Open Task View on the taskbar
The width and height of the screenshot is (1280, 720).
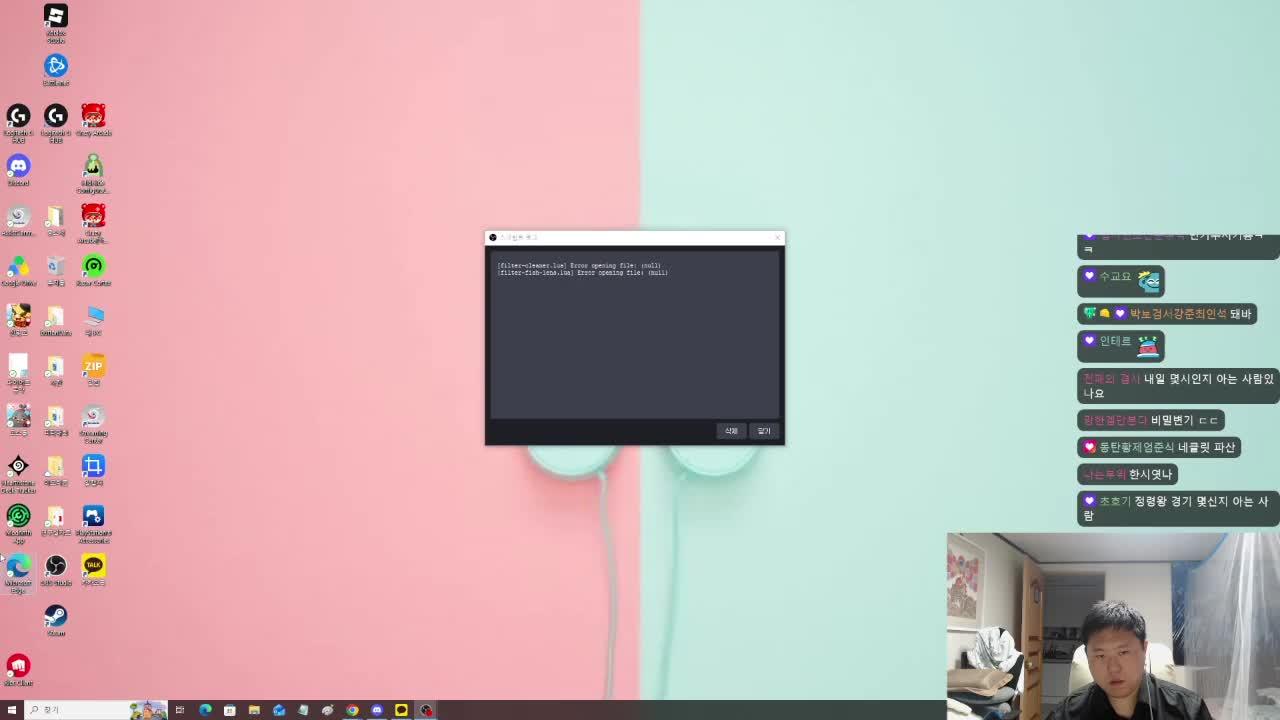[180, 710]
